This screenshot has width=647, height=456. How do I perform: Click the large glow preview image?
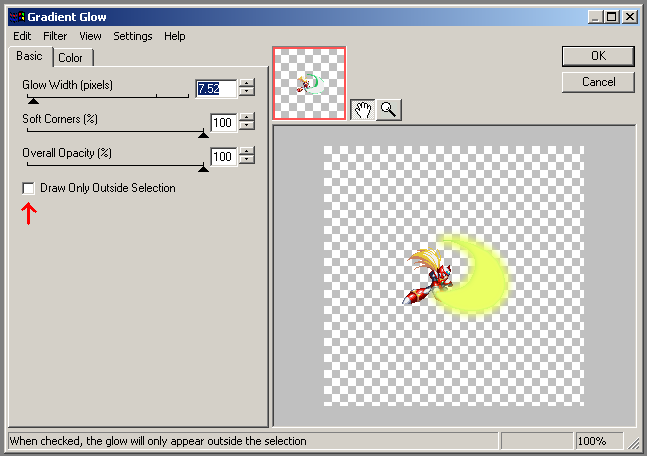pyautogui.click(x=454, y=276)
